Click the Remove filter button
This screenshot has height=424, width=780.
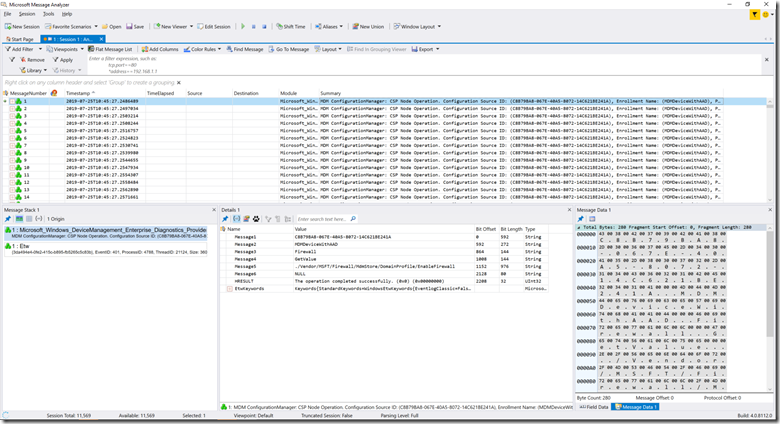click(31, 60)
